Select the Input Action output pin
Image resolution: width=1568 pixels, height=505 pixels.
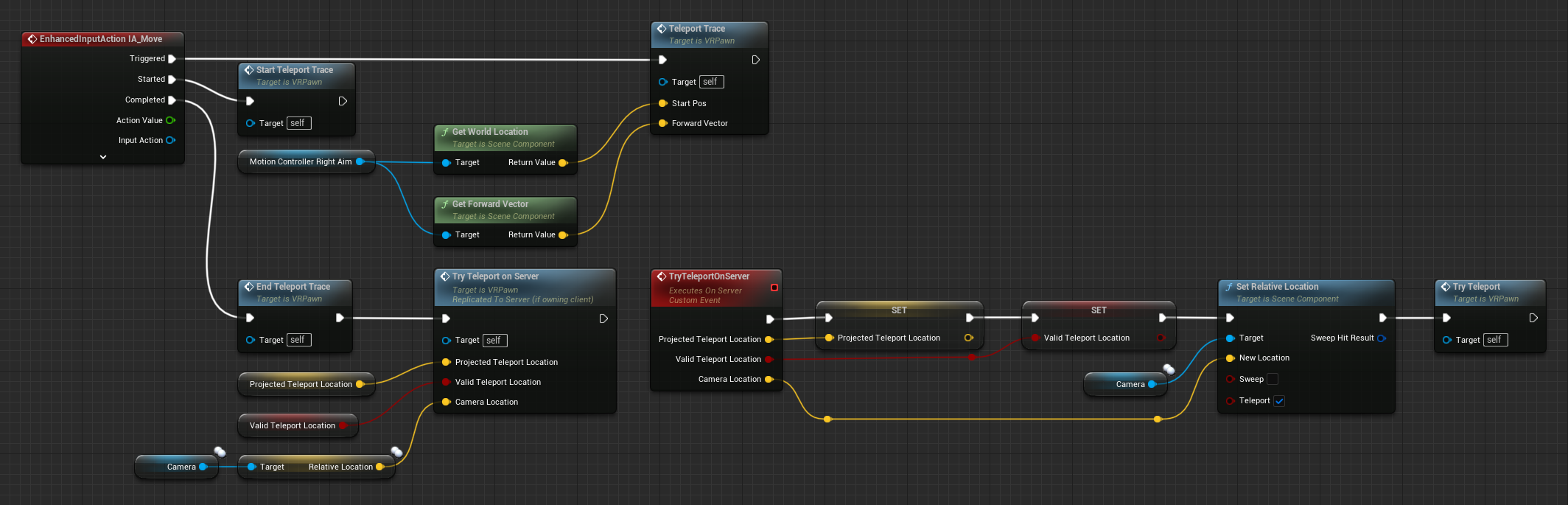[x=171, y=140]
